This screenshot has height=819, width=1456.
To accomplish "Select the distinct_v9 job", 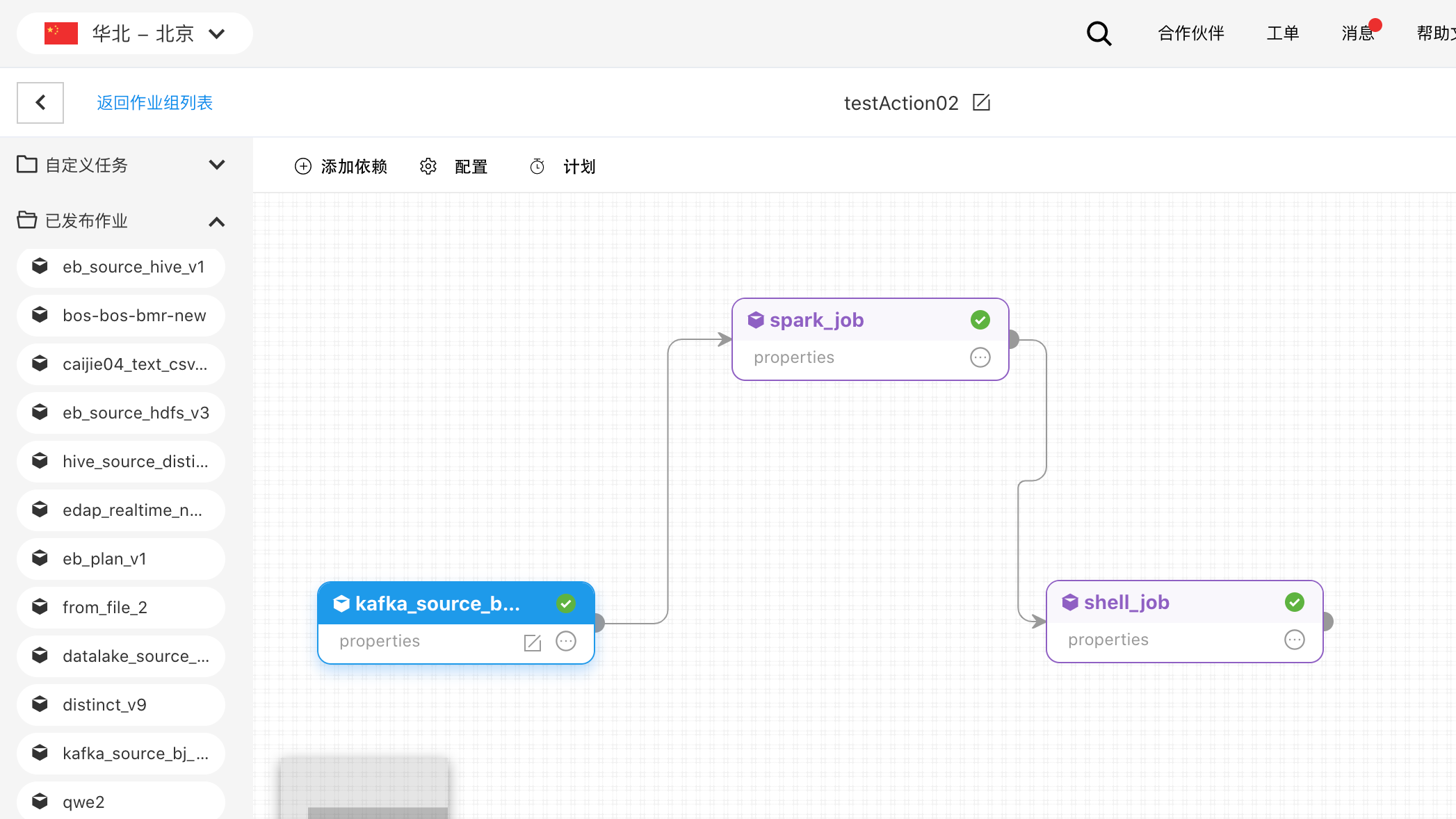I will [121, 705].
